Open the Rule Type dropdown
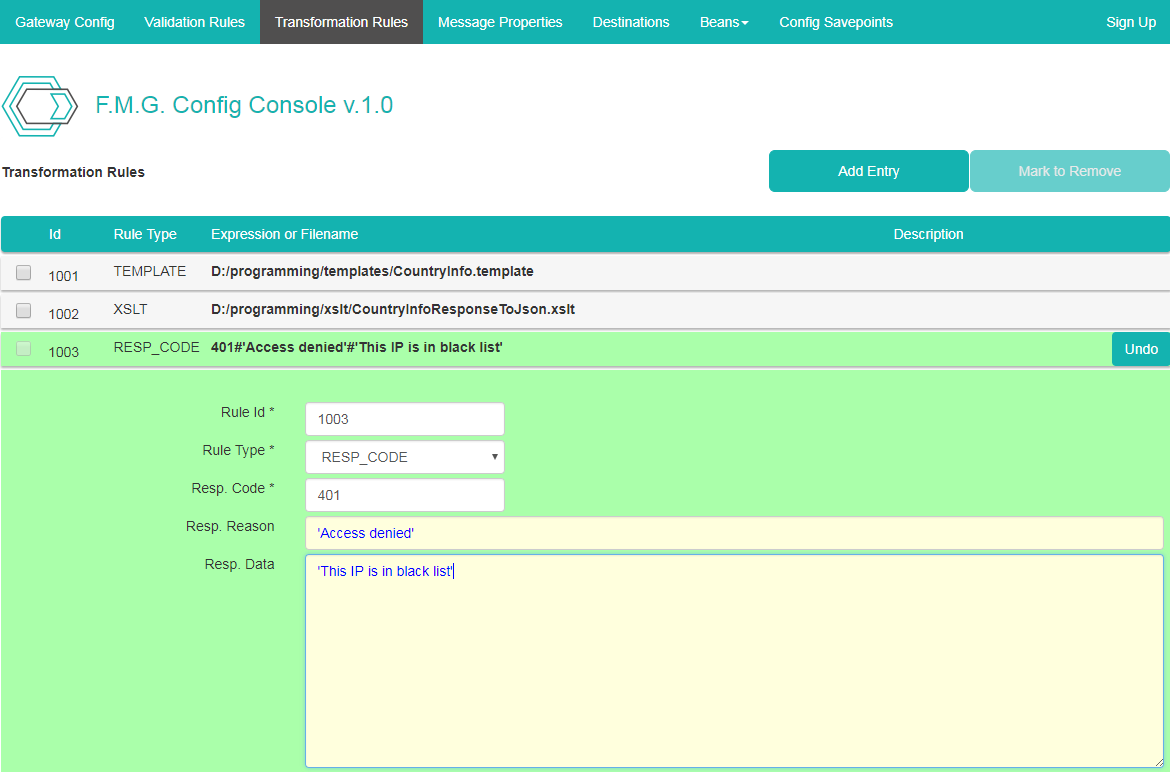Image resolution: width=1170 pixels, height=772 pixels. pos(404,457)
